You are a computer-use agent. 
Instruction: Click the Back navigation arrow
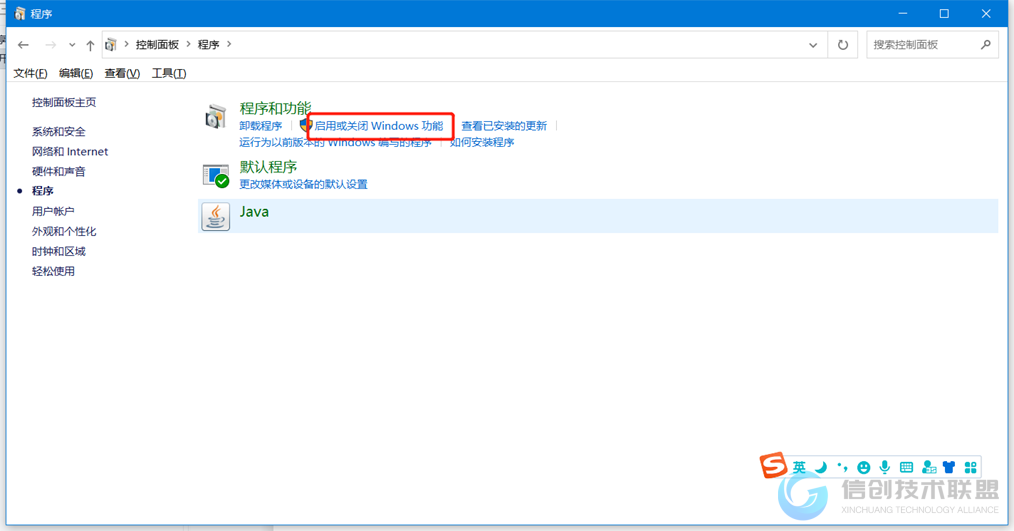pos(23,45)
